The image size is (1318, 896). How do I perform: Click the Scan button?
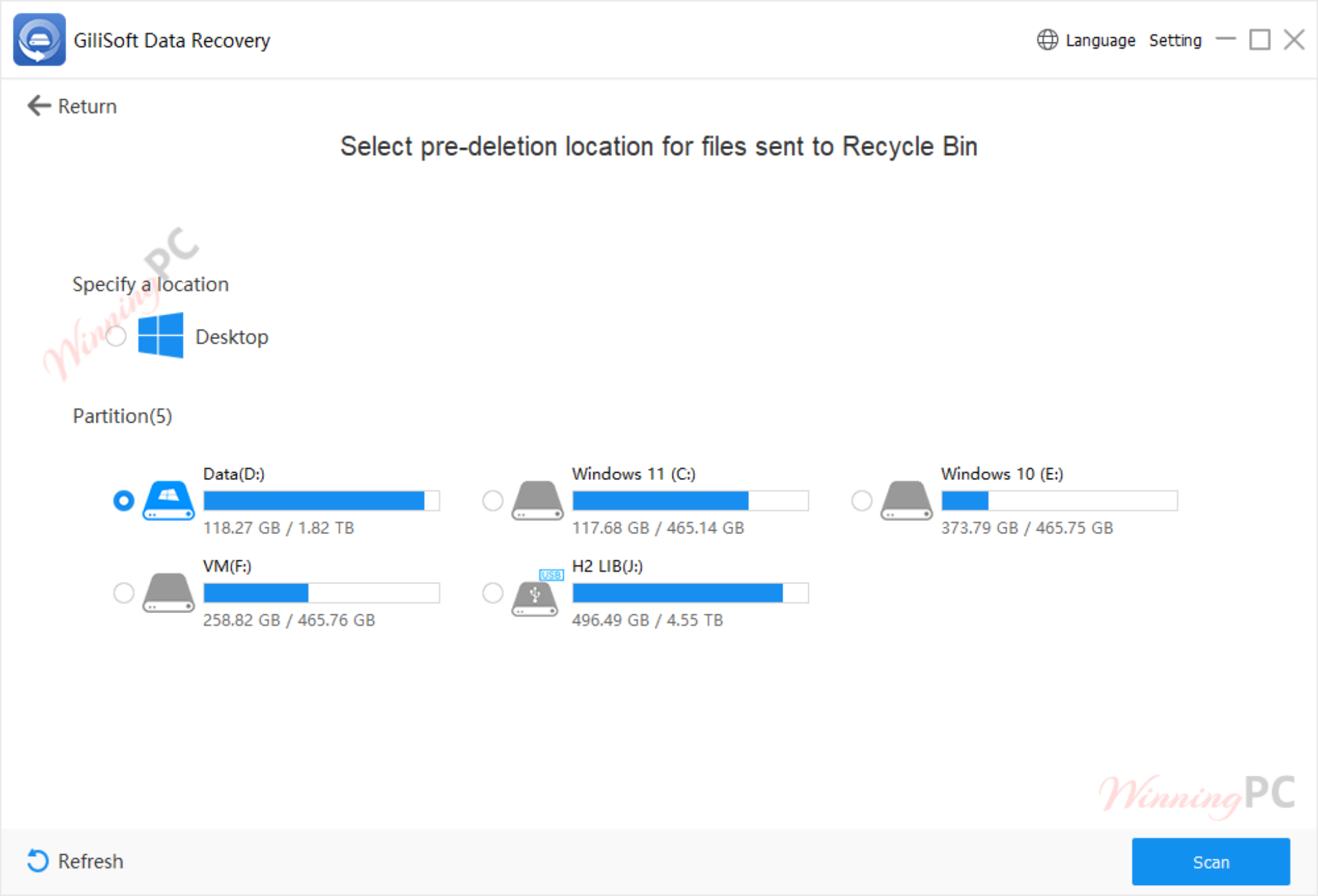1211,861
